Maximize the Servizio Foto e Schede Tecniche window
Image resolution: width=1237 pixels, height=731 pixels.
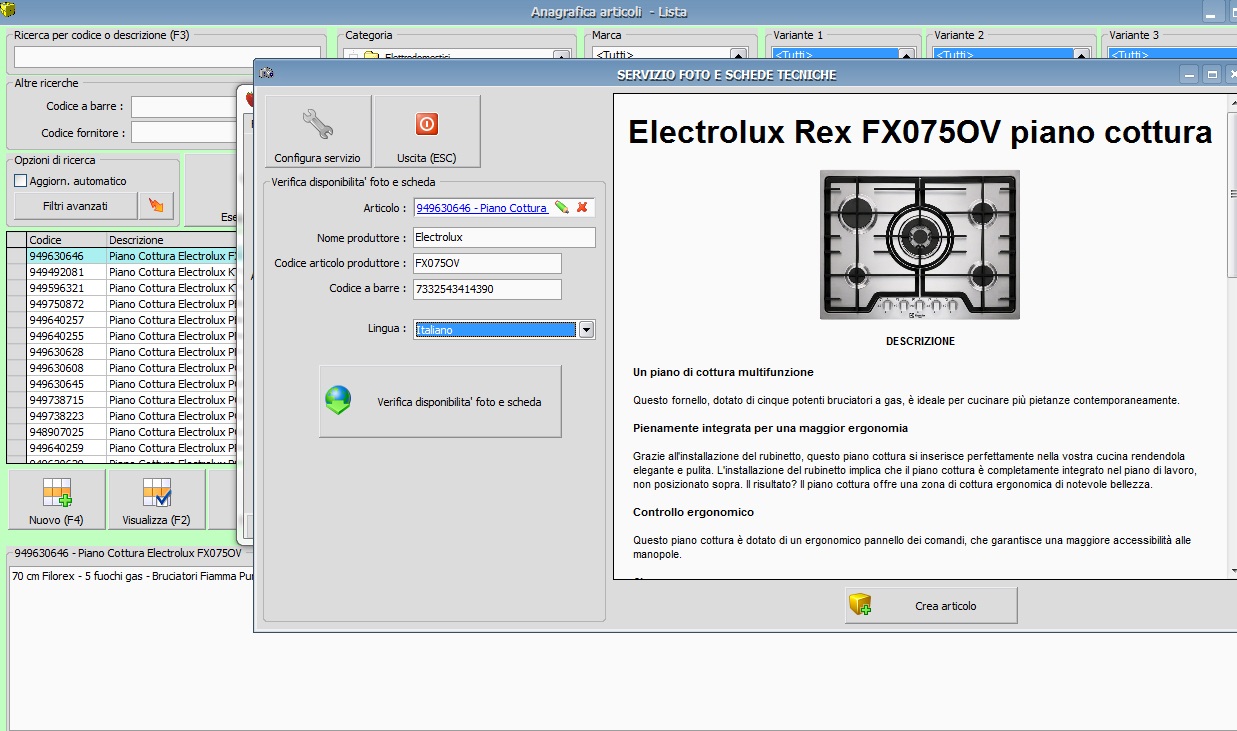(1212, 74)
